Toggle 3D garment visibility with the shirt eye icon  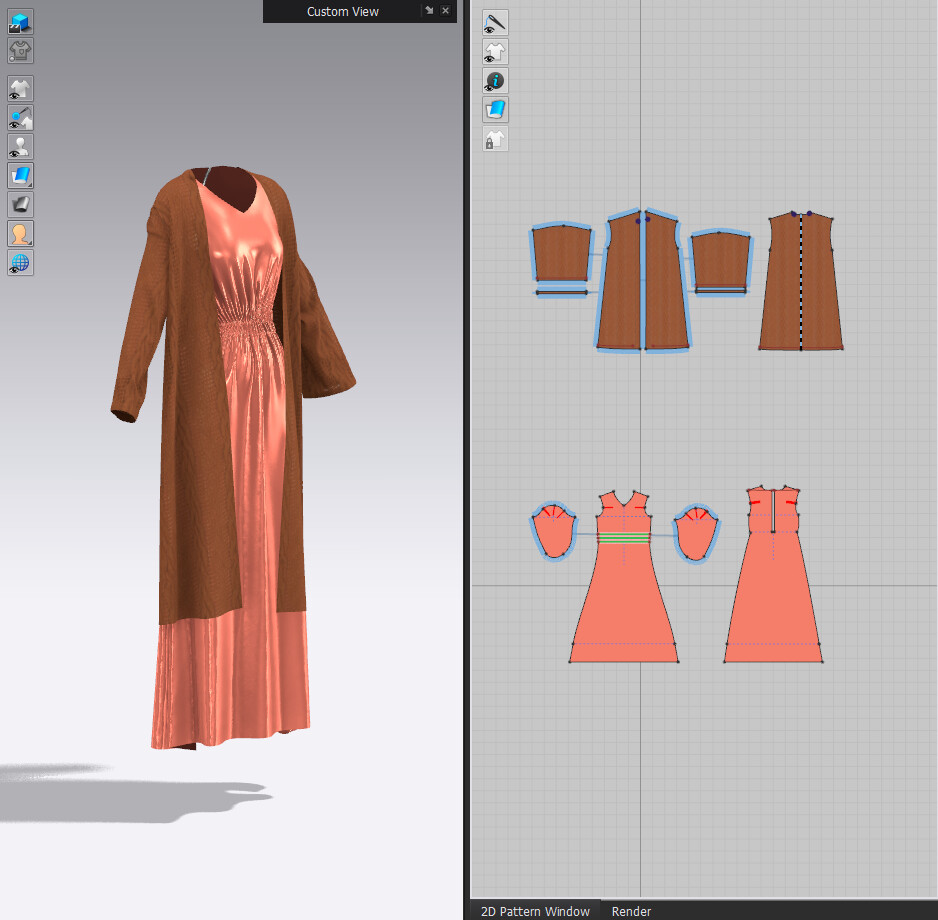point(20,89)
